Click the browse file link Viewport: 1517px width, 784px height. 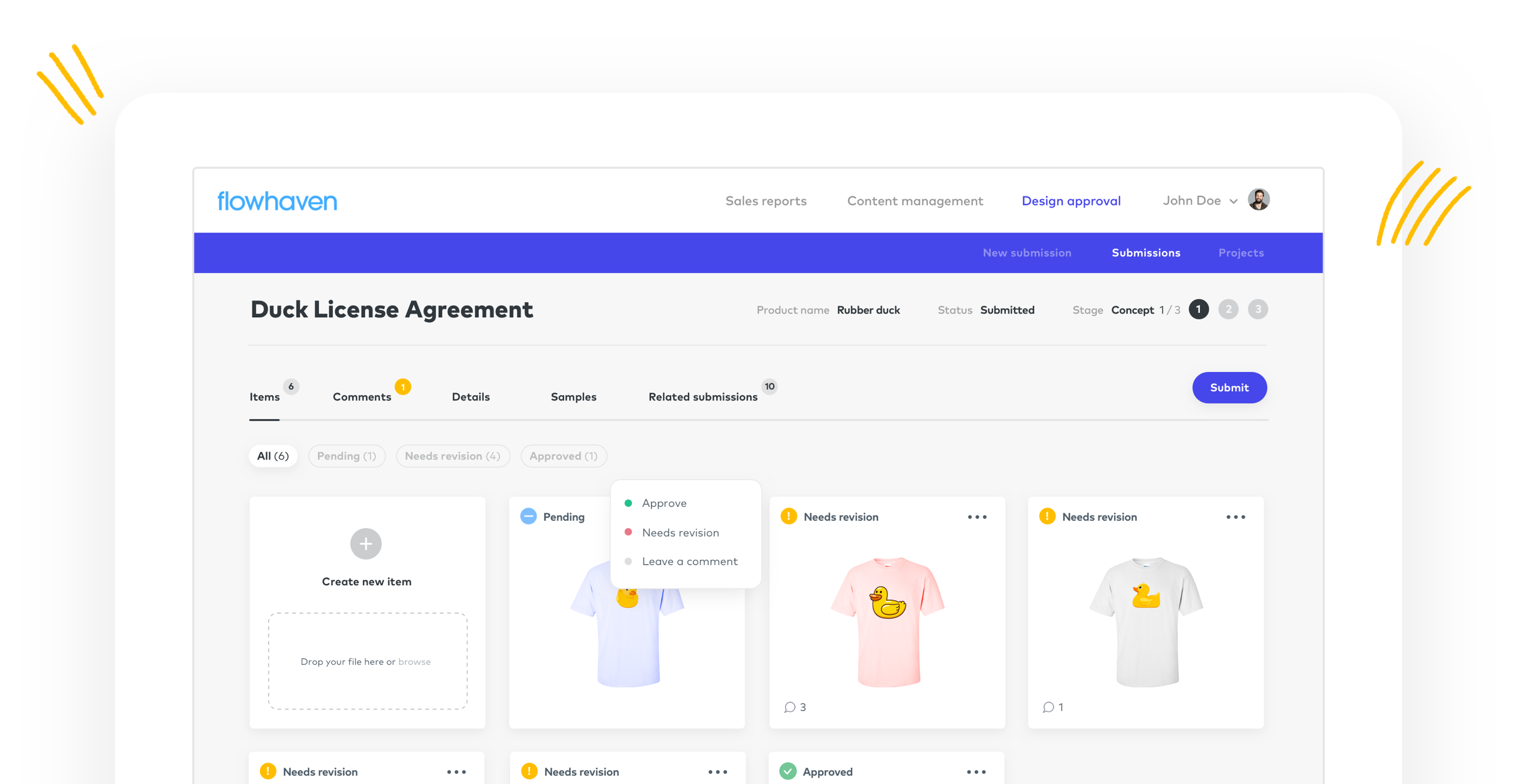[415, 662]
